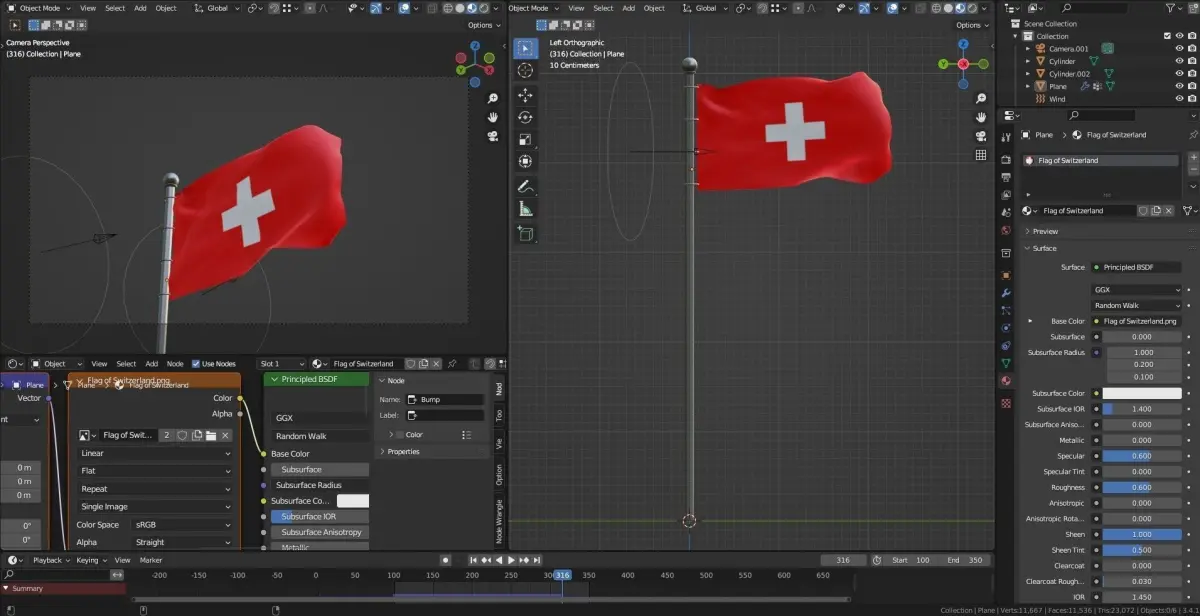
Task: Click current frame 316 marker on timeline
Action: tap(562, 575)
